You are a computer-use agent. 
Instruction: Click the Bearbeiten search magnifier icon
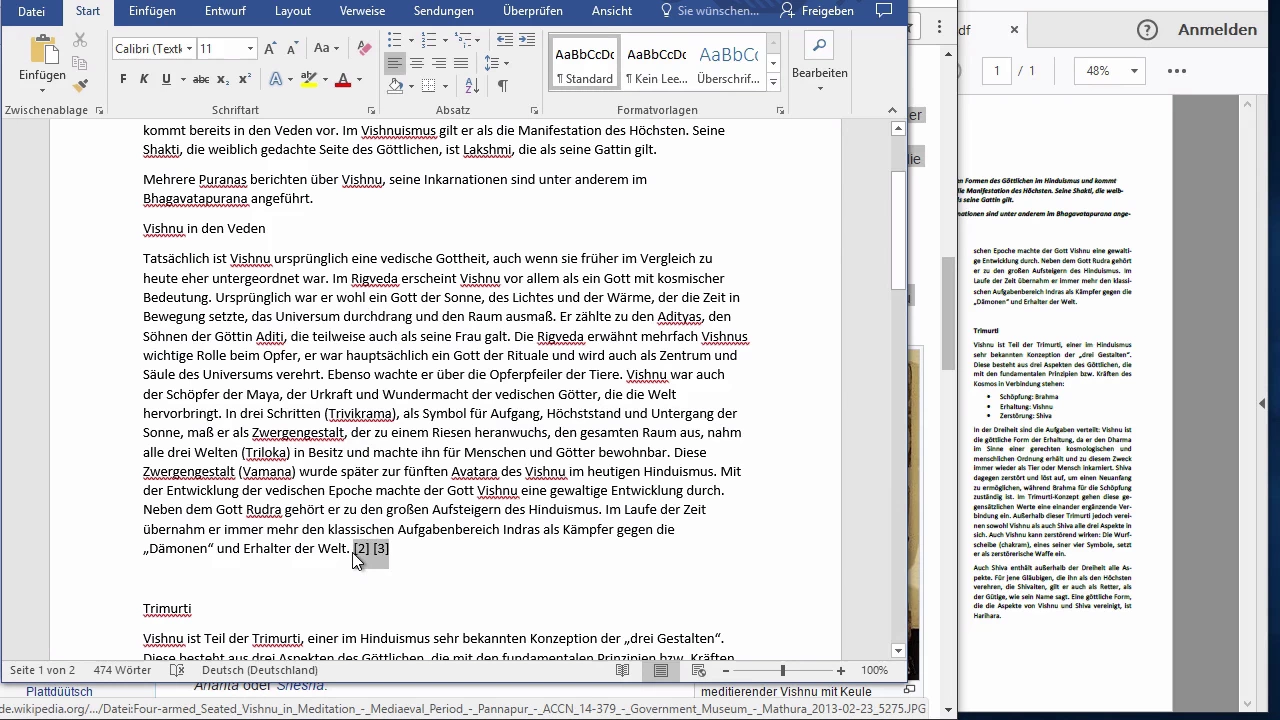[819, 45]
